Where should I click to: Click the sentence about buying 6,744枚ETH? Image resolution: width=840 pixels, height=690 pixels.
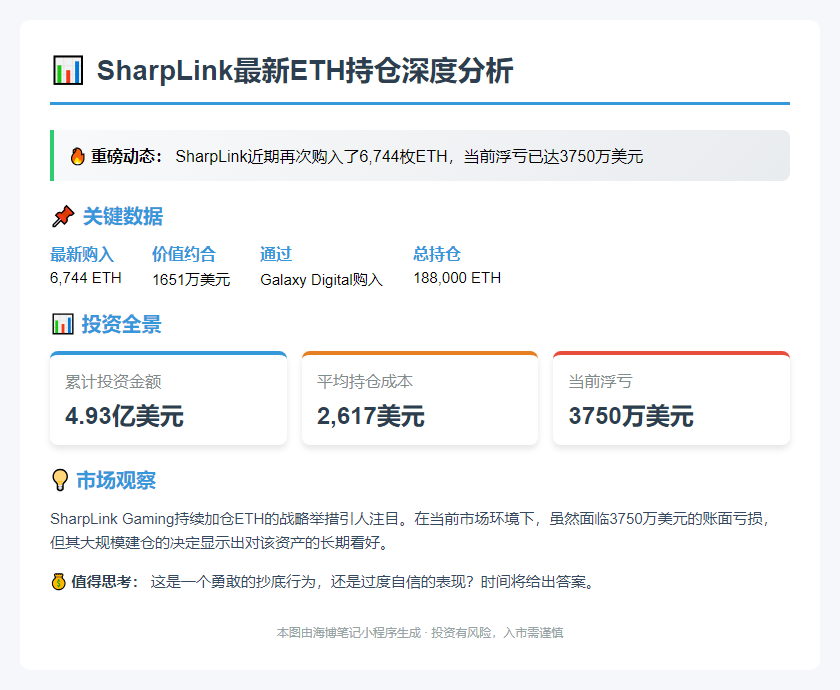[409, 156]
